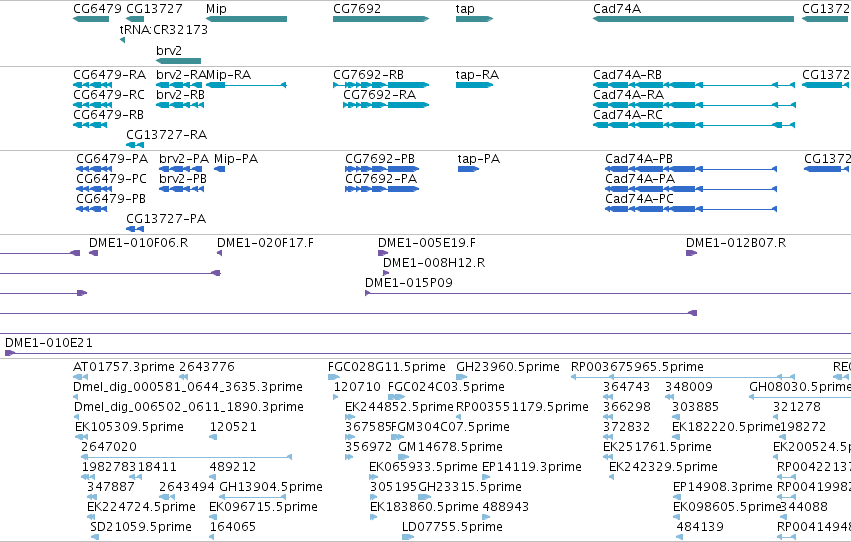851x542 pixels.
Task: Click the brv2 gene feature
Action: [x=179, y=61]
